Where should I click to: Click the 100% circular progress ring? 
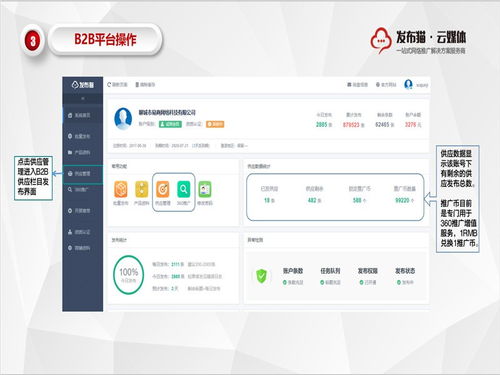(129, 275)
